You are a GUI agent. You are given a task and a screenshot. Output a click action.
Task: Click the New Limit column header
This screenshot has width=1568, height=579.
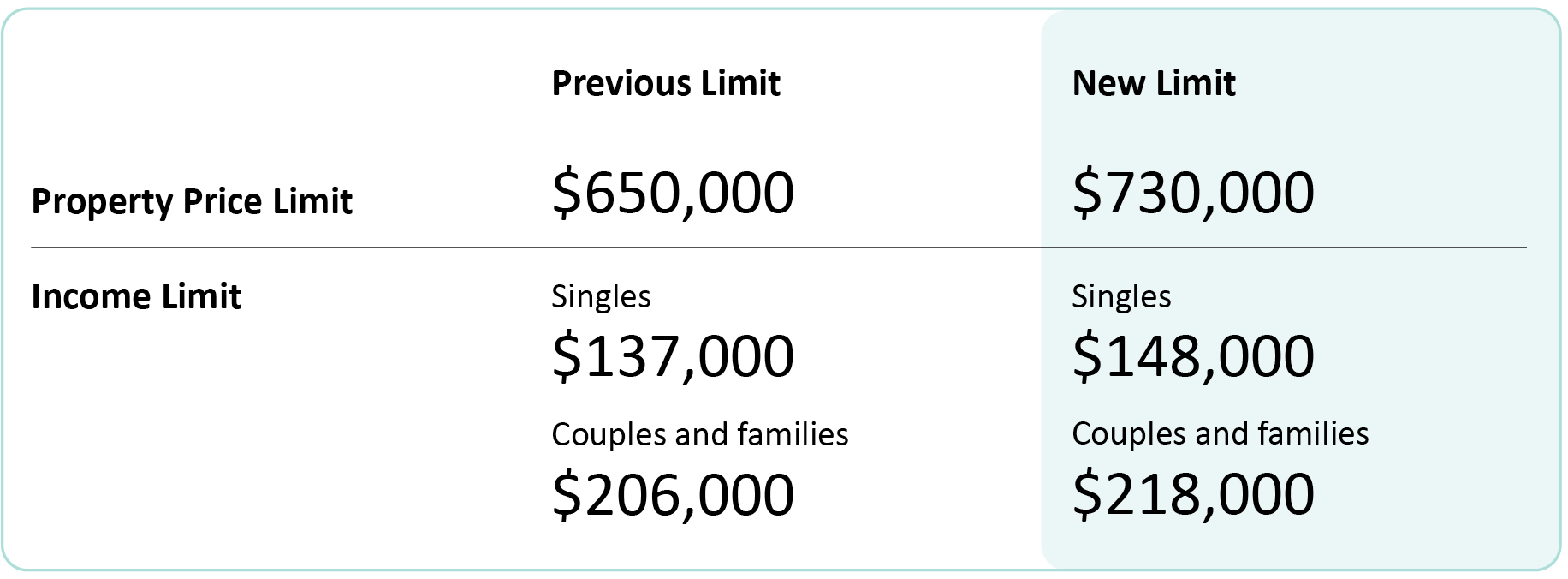[x=1153, y=83]
